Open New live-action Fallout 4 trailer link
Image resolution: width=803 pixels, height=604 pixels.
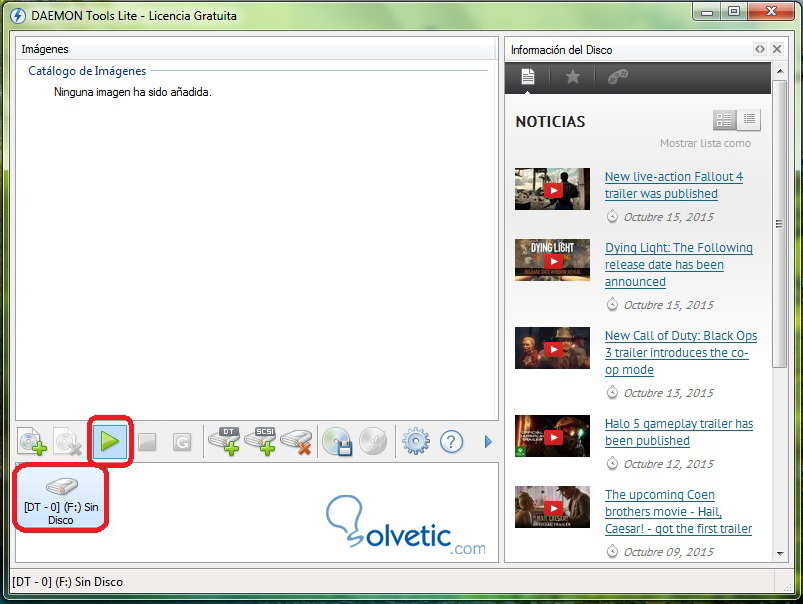coord(673,185)
